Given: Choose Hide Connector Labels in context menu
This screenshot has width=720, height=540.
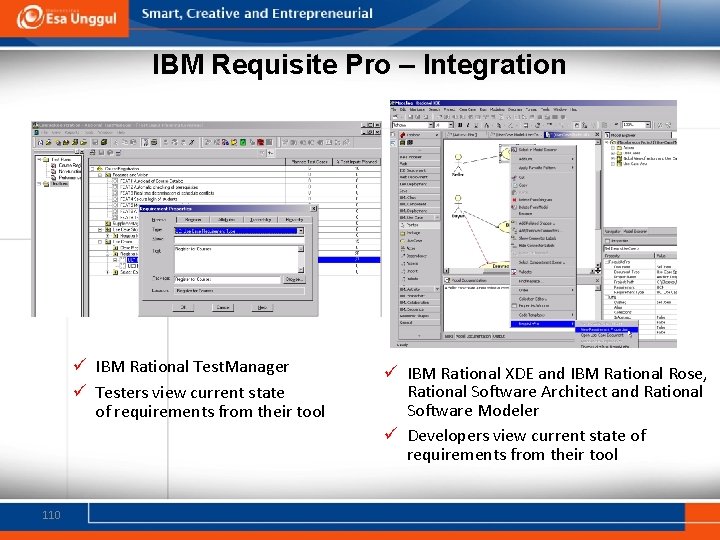Looking at the screenshot, I should (x=543, y=246).
